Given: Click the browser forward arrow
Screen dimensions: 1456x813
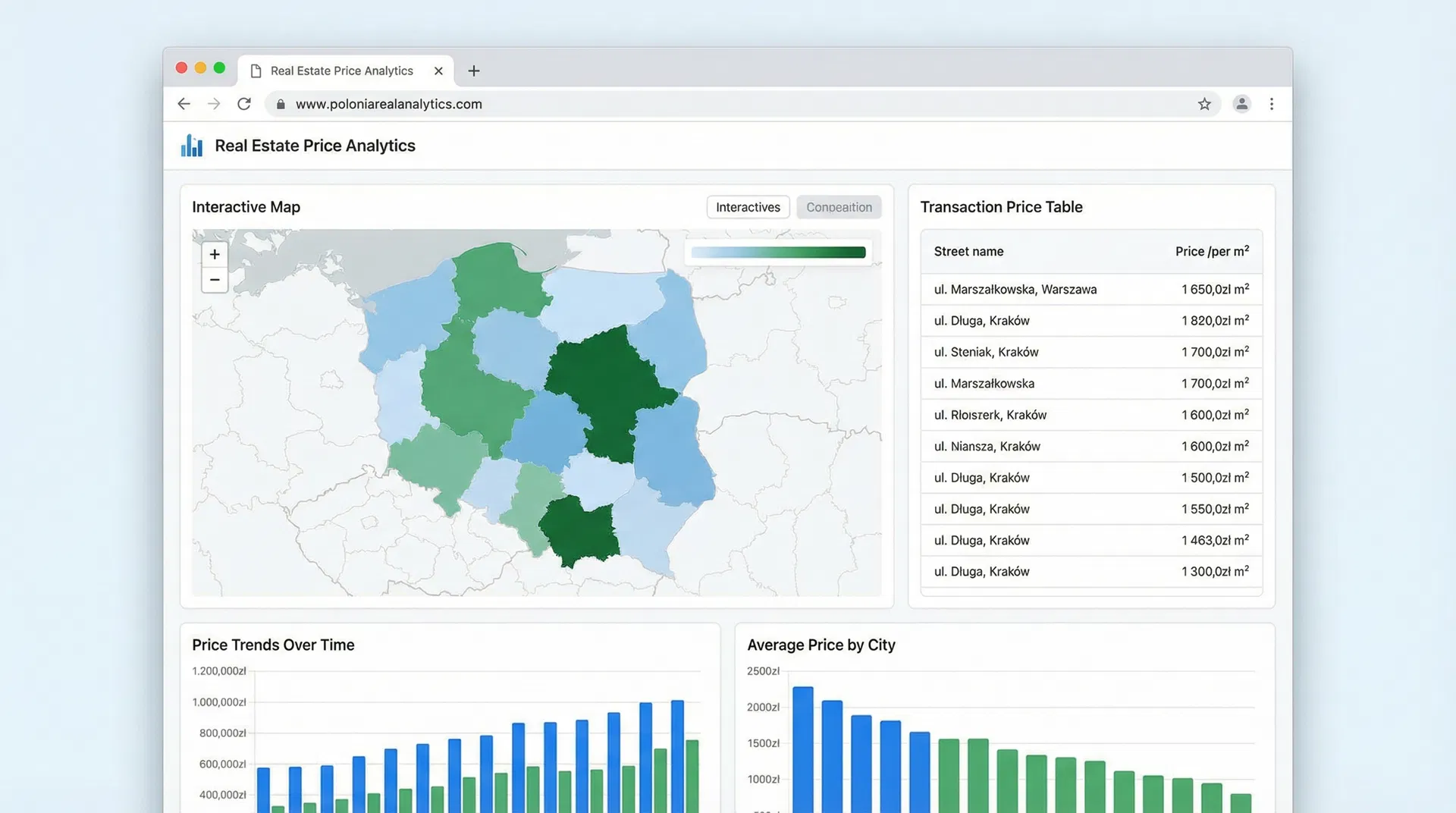Looking at the screenshot, I should 214,104.
